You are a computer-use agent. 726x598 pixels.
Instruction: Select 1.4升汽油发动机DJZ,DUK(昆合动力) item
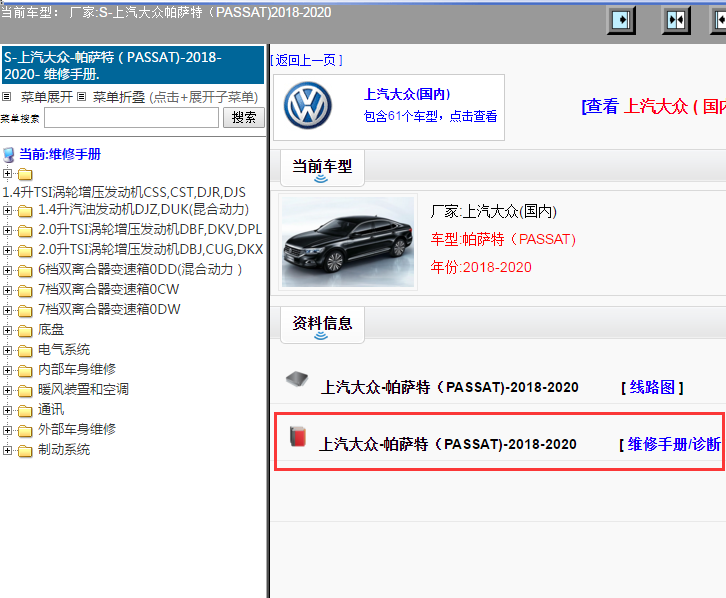click(144, 210)
